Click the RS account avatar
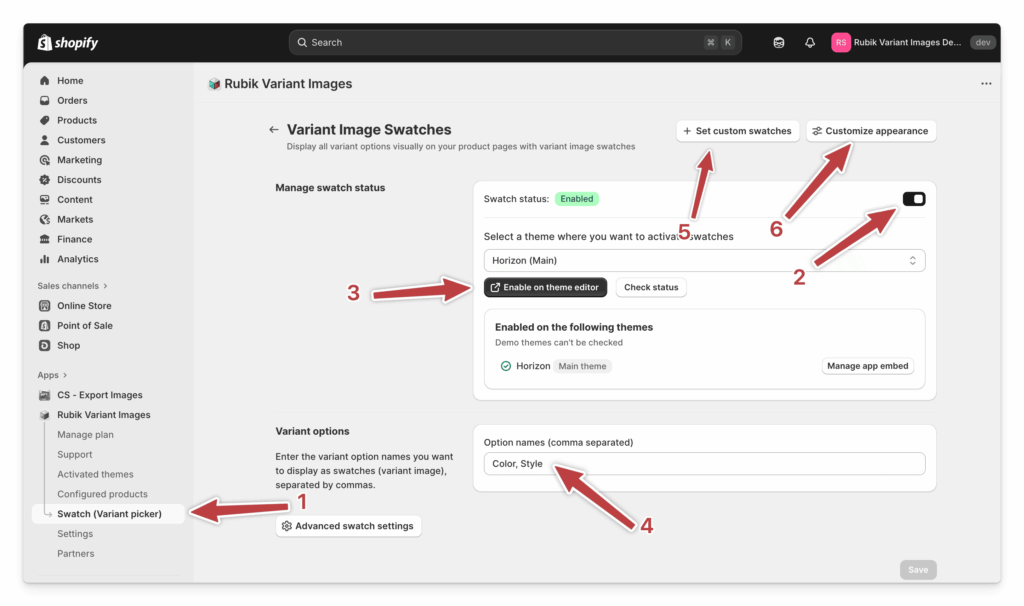1024x606 pixels. tap(840, 42)
